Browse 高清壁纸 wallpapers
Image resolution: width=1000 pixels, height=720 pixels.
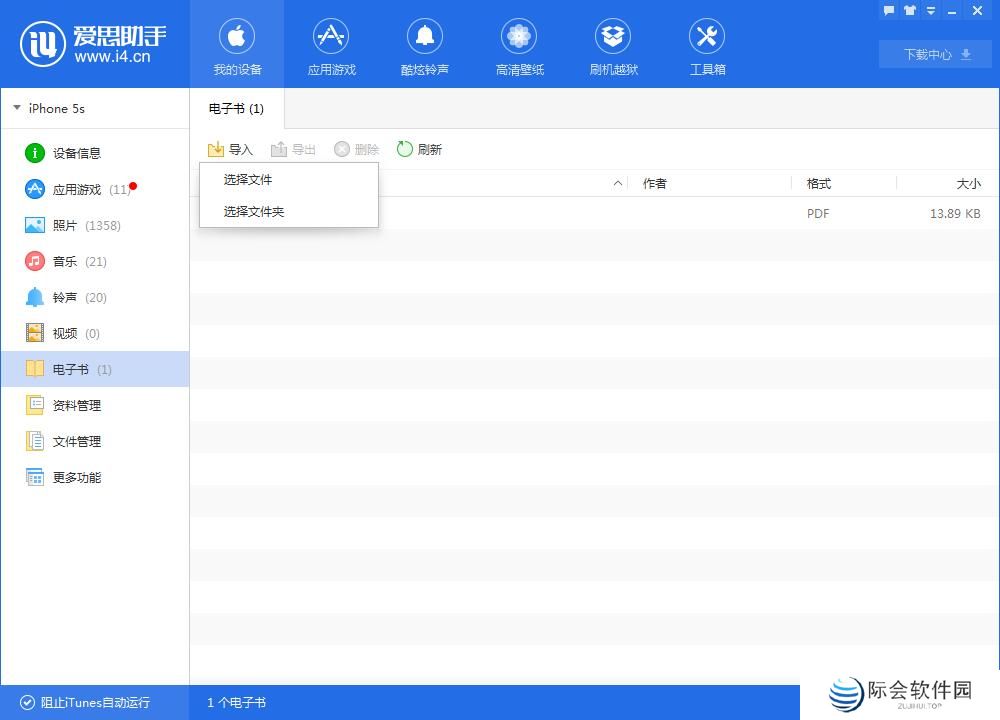pos(519,45)
